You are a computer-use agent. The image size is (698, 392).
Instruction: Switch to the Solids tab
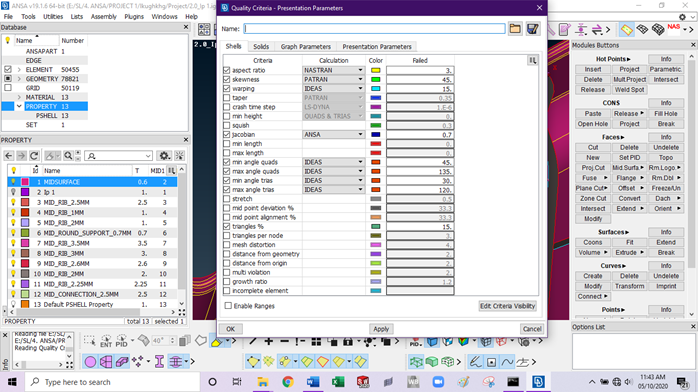pos(261,47)
